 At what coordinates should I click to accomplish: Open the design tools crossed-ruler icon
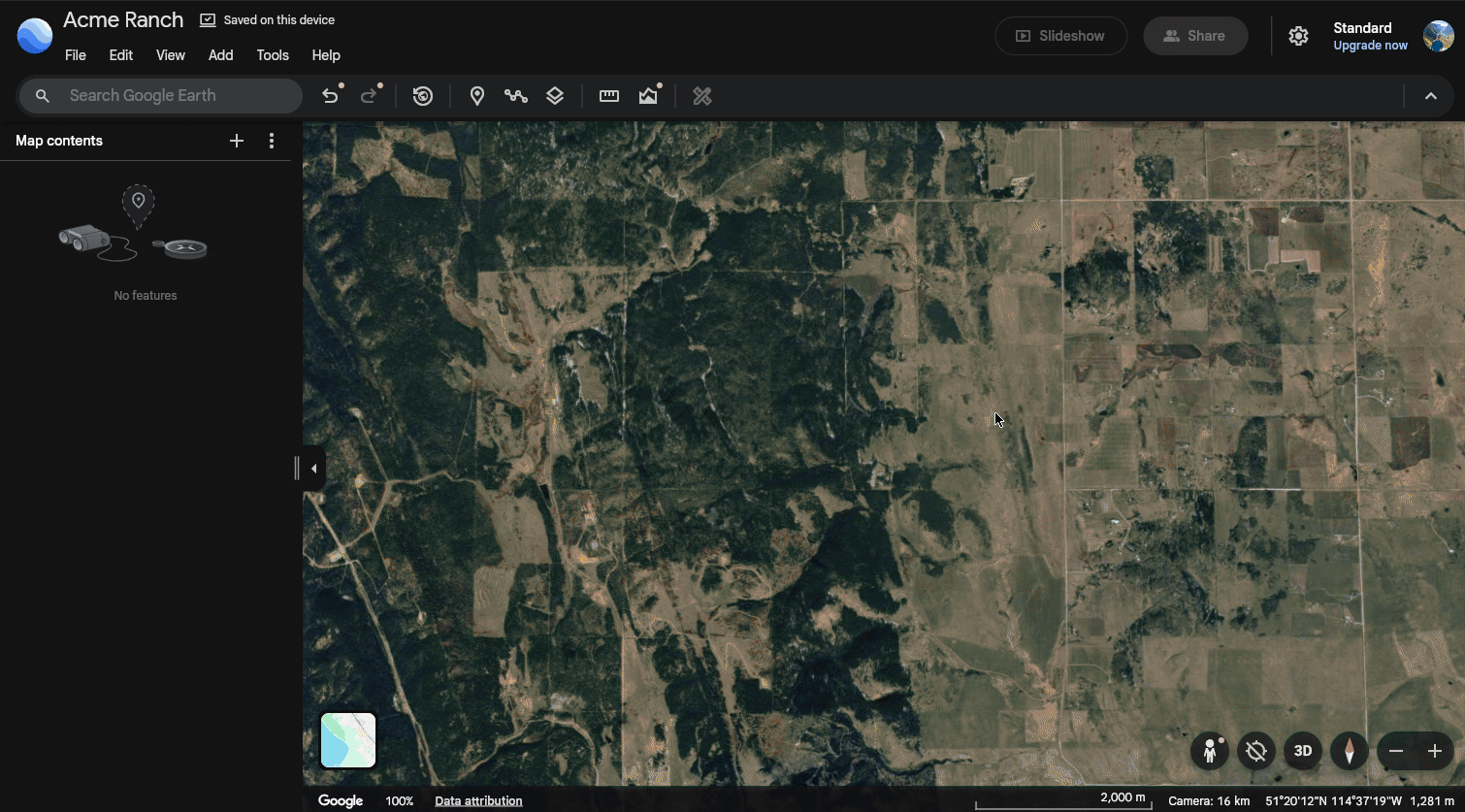702,96
